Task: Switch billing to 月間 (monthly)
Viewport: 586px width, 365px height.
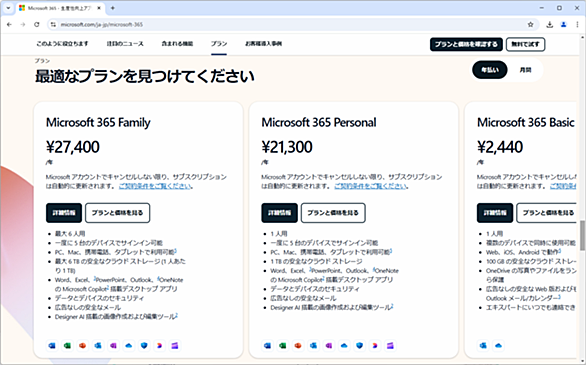Action: click(525, 70)
